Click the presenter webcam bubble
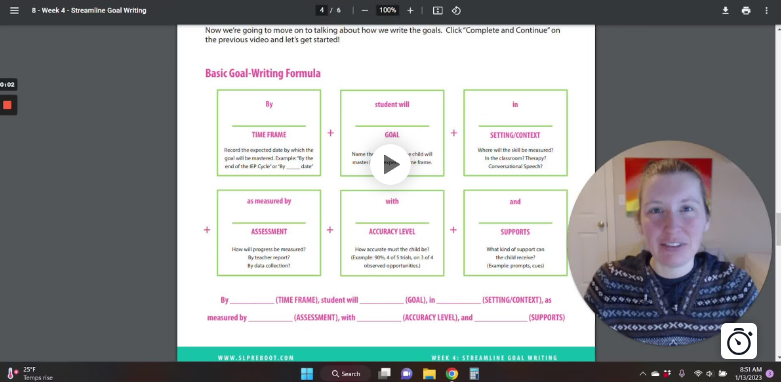 [x=670, y=244]
